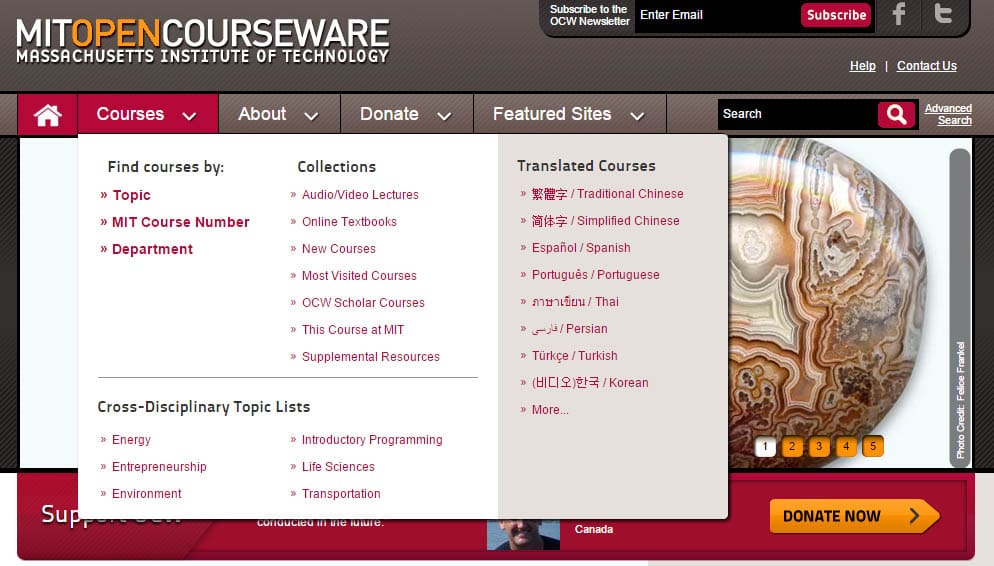Open Advanced Search
The height and width of the screenshot is (566, 994).
(x=948, y=114)
